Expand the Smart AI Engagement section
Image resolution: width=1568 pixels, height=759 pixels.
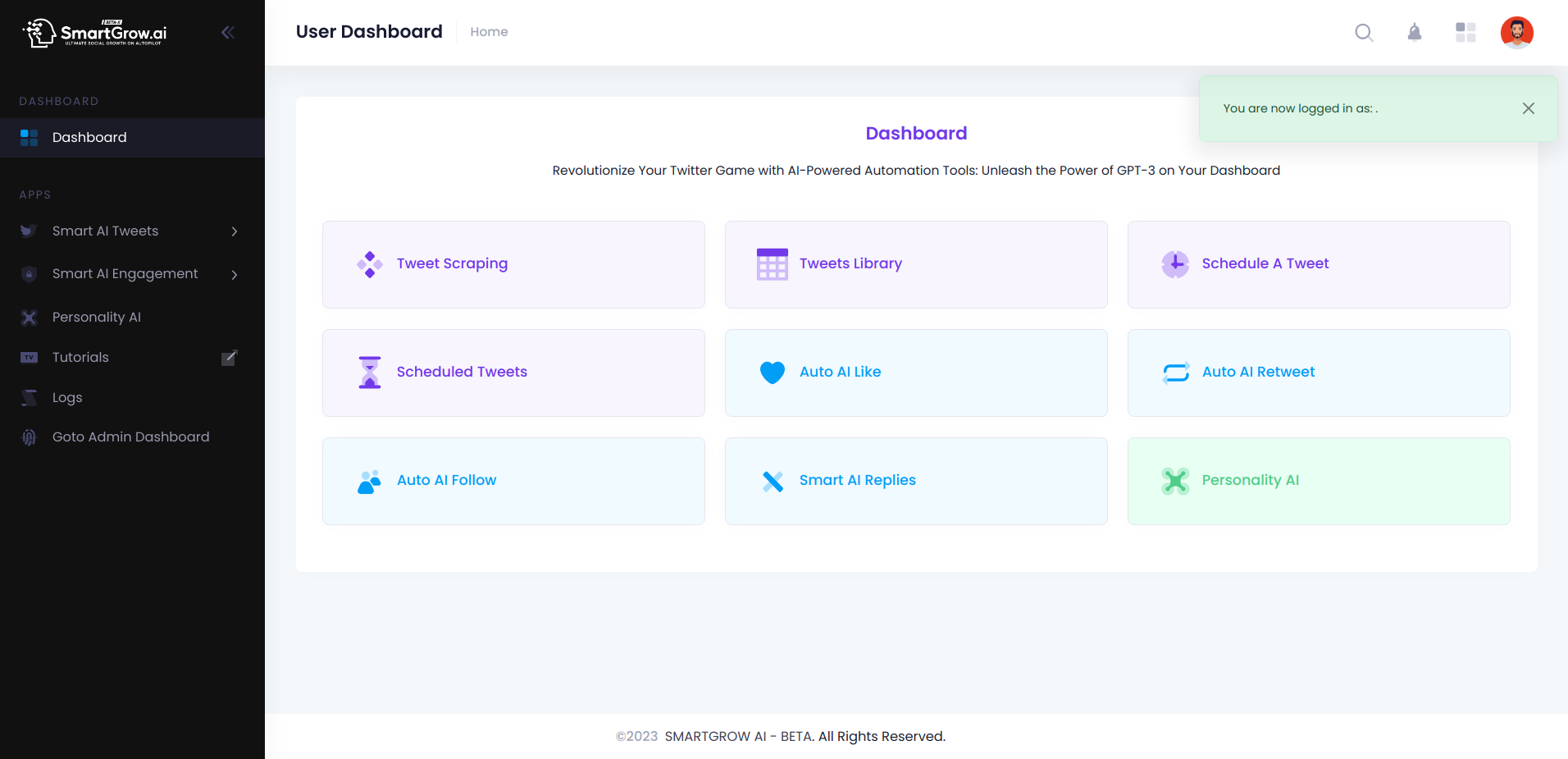point(125,273)
